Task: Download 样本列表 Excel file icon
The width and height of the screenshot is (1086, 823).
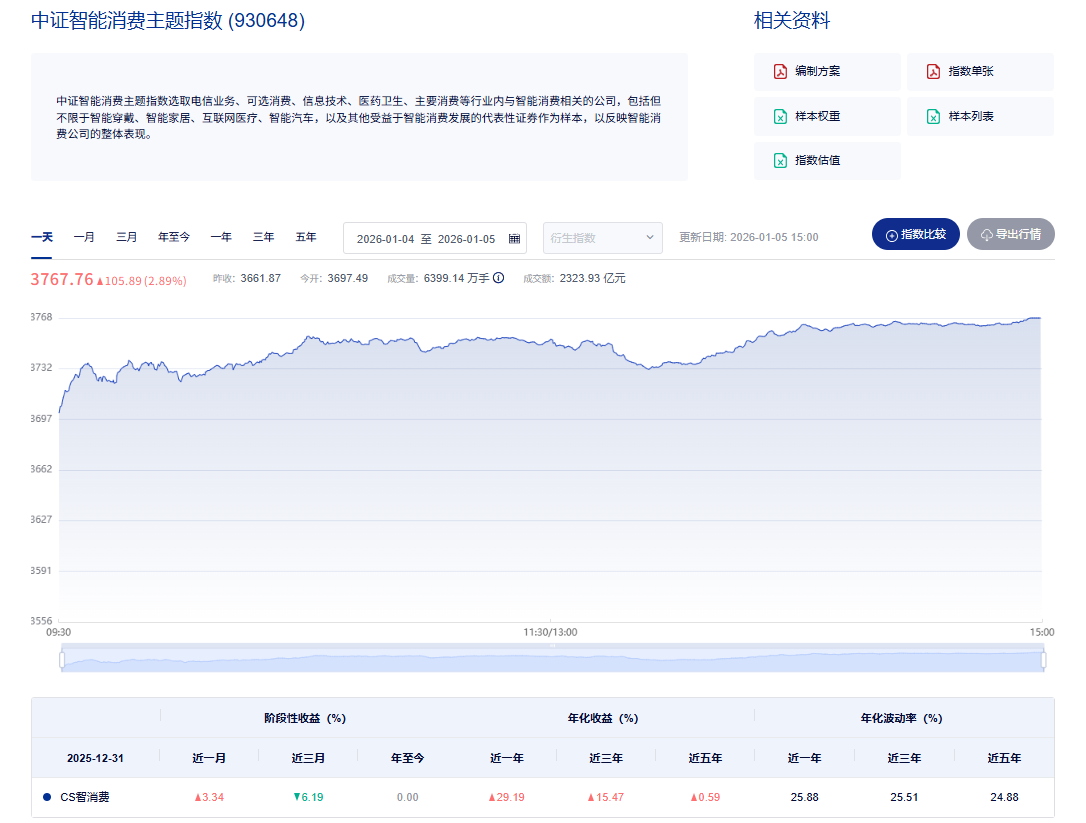Action: (933, 116)
